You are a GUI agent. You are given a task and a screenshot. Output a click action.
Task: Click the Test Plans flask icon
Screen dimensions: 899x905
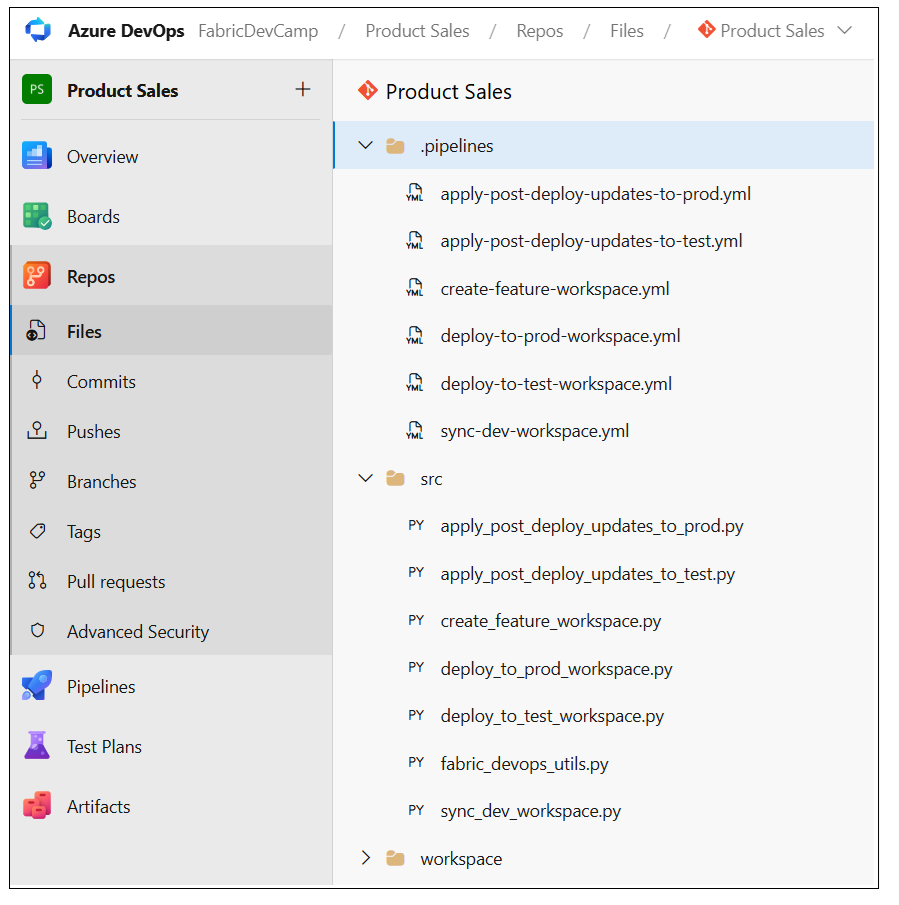[37, 746]
